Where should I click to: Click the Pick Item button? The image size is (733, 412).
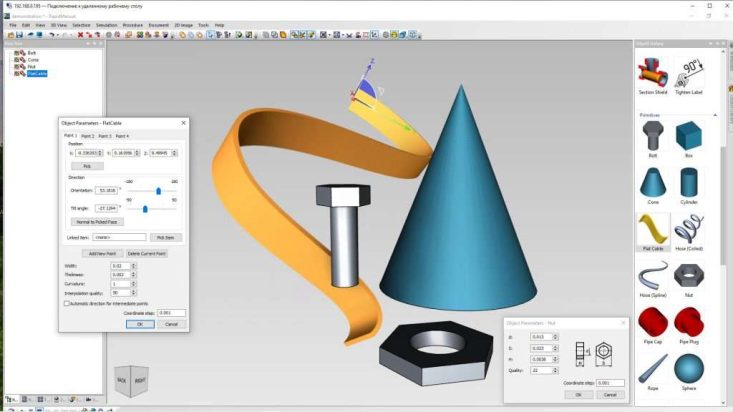[x=165, y=238]
